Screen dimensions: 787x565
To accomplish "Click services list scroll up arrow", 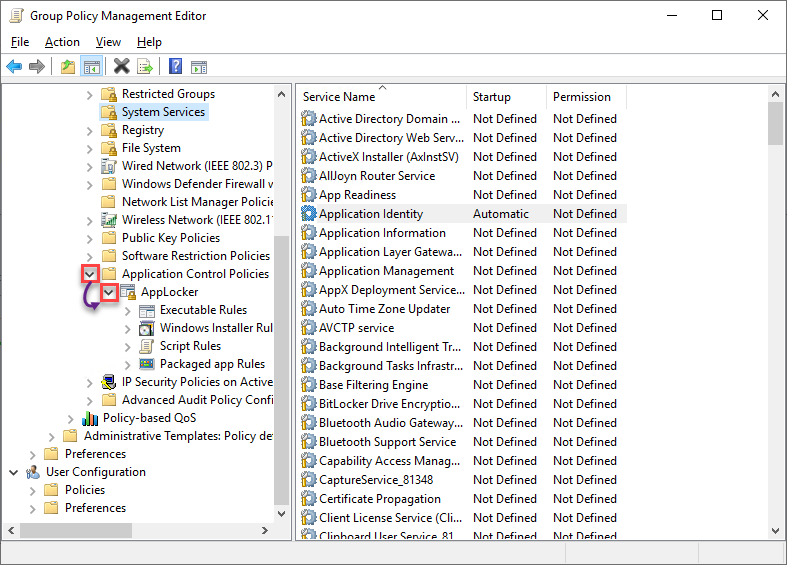I will (x=775, y=94).
